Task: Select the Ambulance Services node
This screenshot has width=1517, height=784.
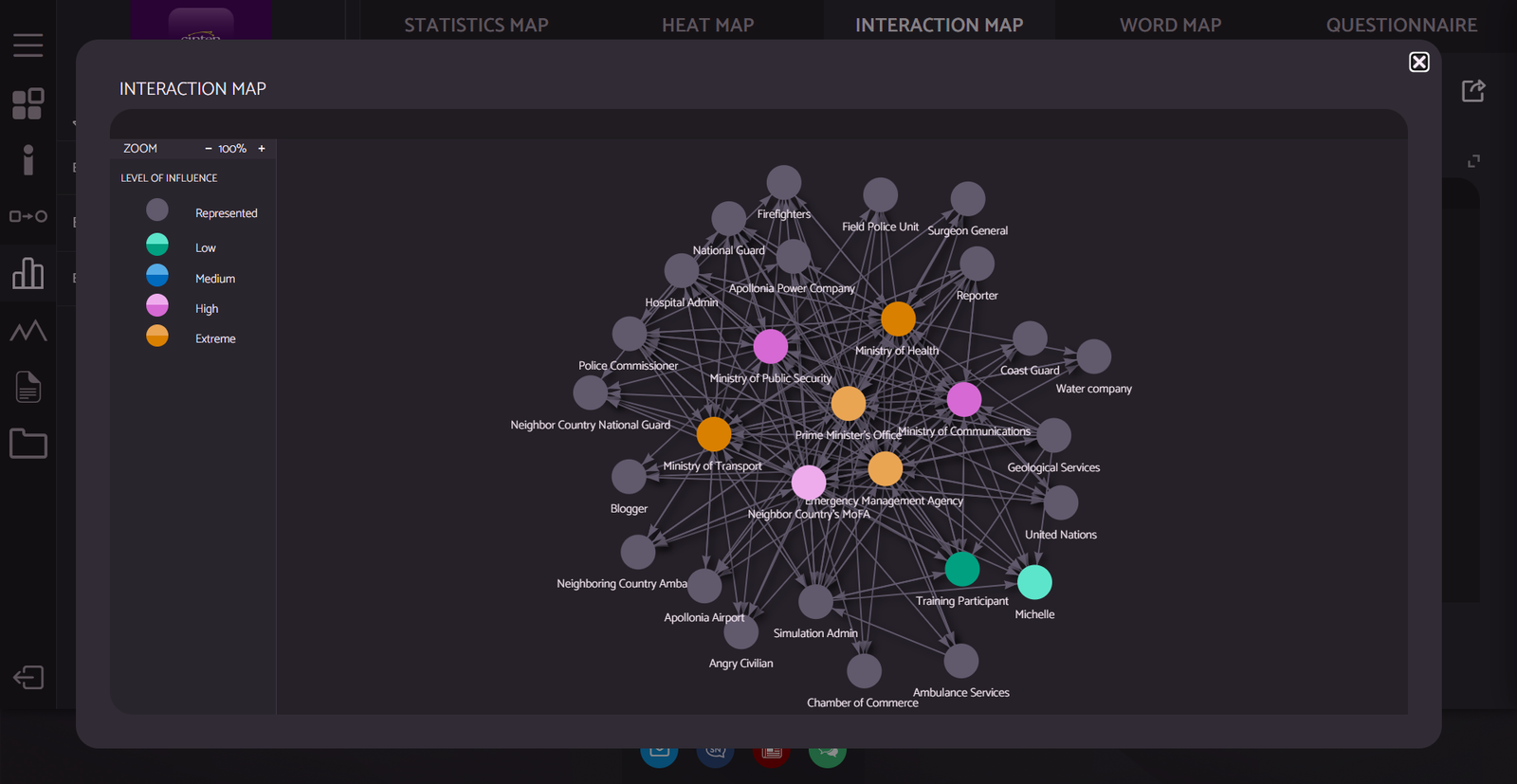Action: pos(961,661)
